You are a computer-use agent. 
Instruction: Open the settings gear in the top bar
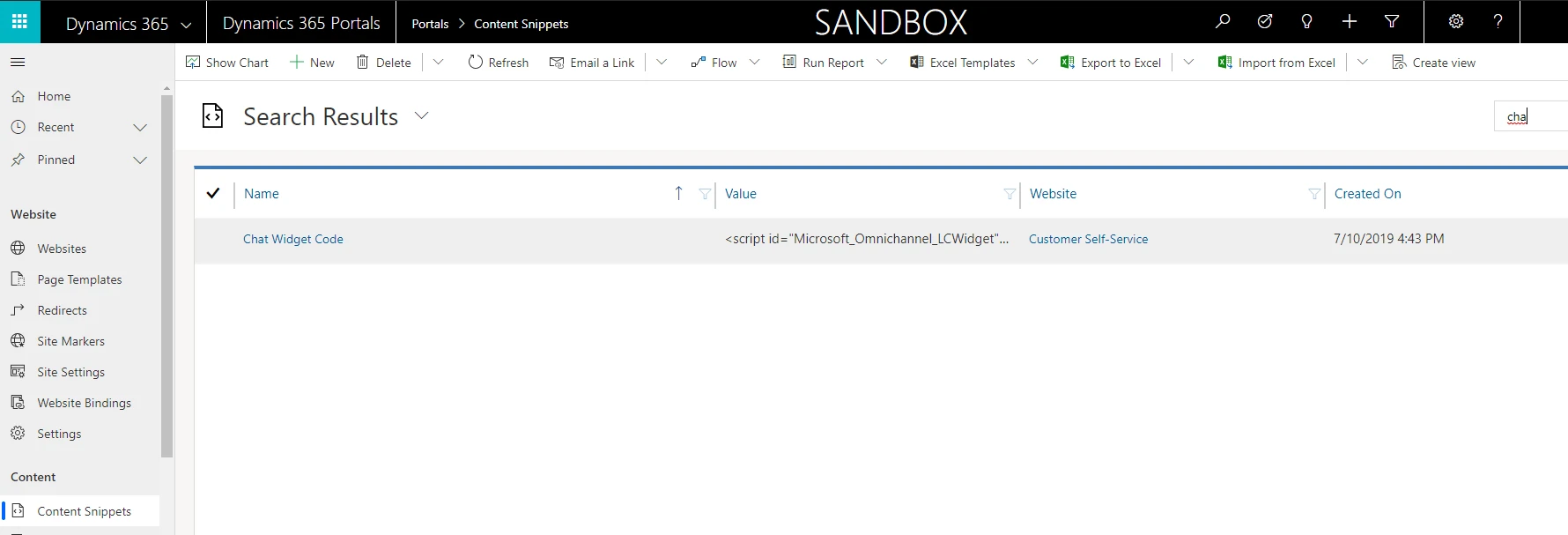click(1456, 21)
